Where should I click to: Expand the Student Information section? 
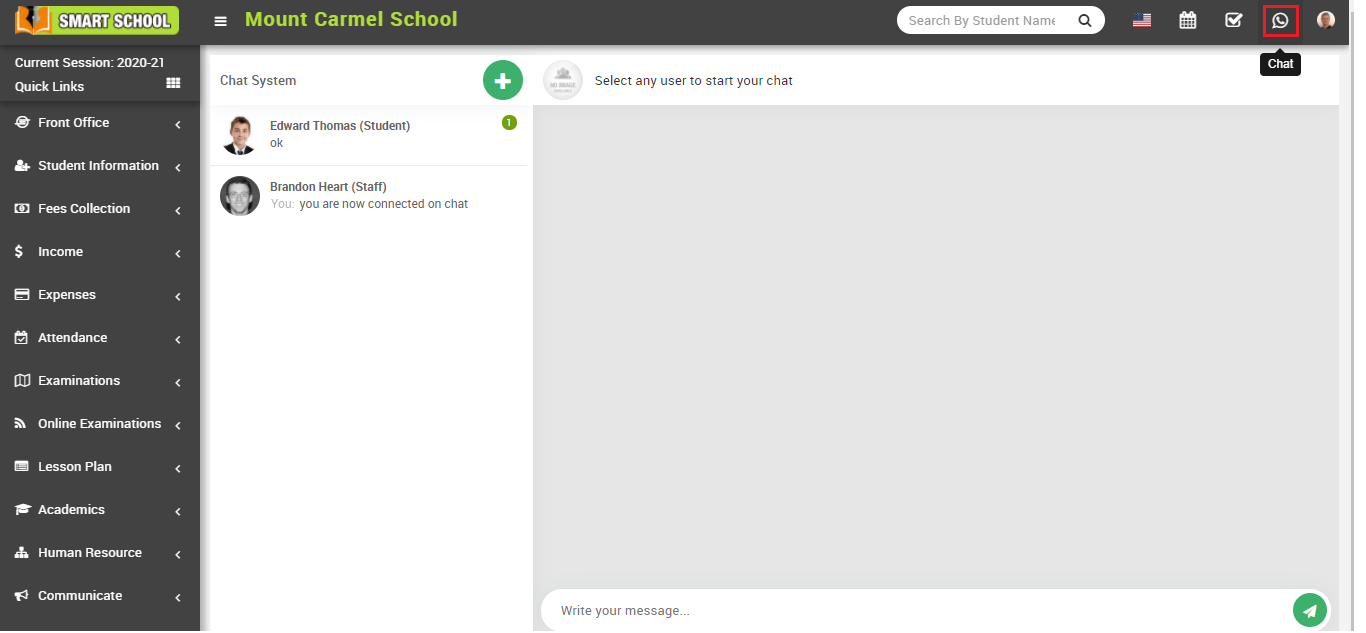tap(97, 165)
